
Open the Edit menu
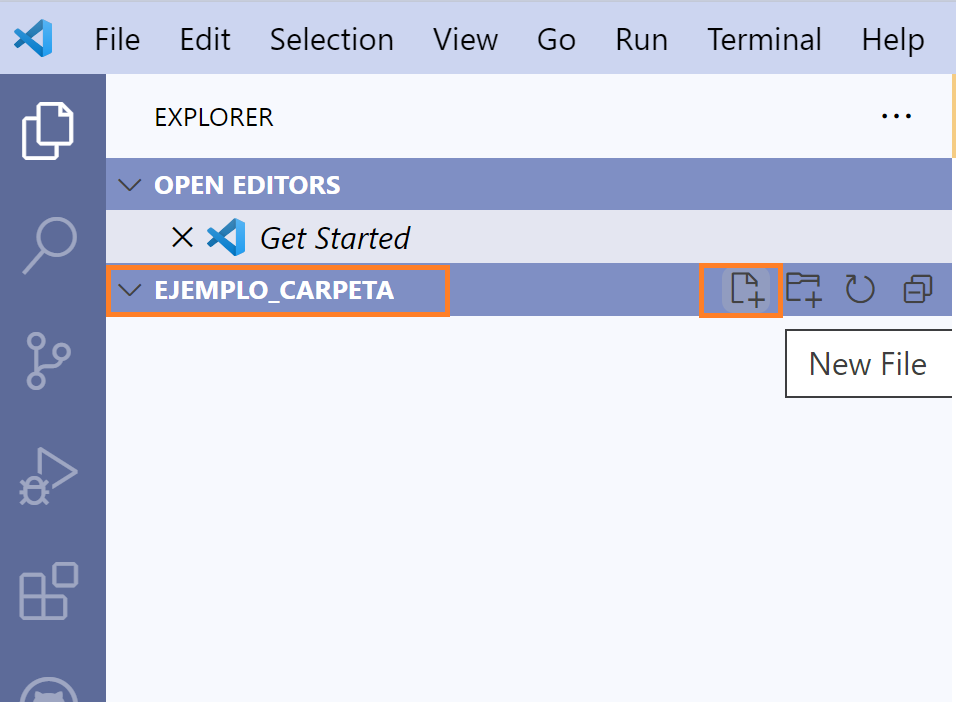click(x=205, y=40)
